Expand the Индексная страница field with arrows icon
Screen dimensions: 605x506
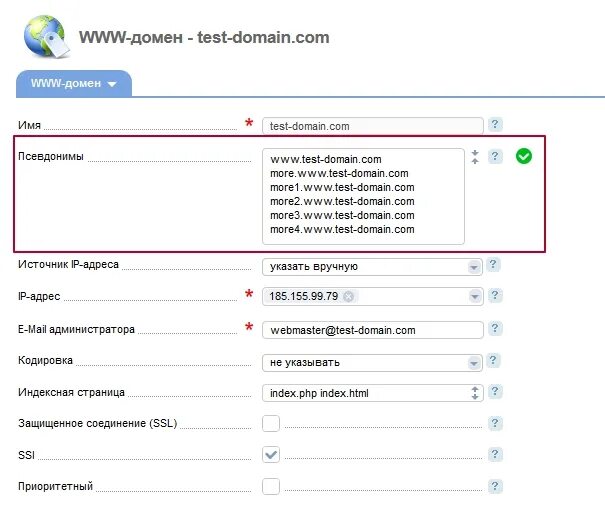[x=475, y=393]
